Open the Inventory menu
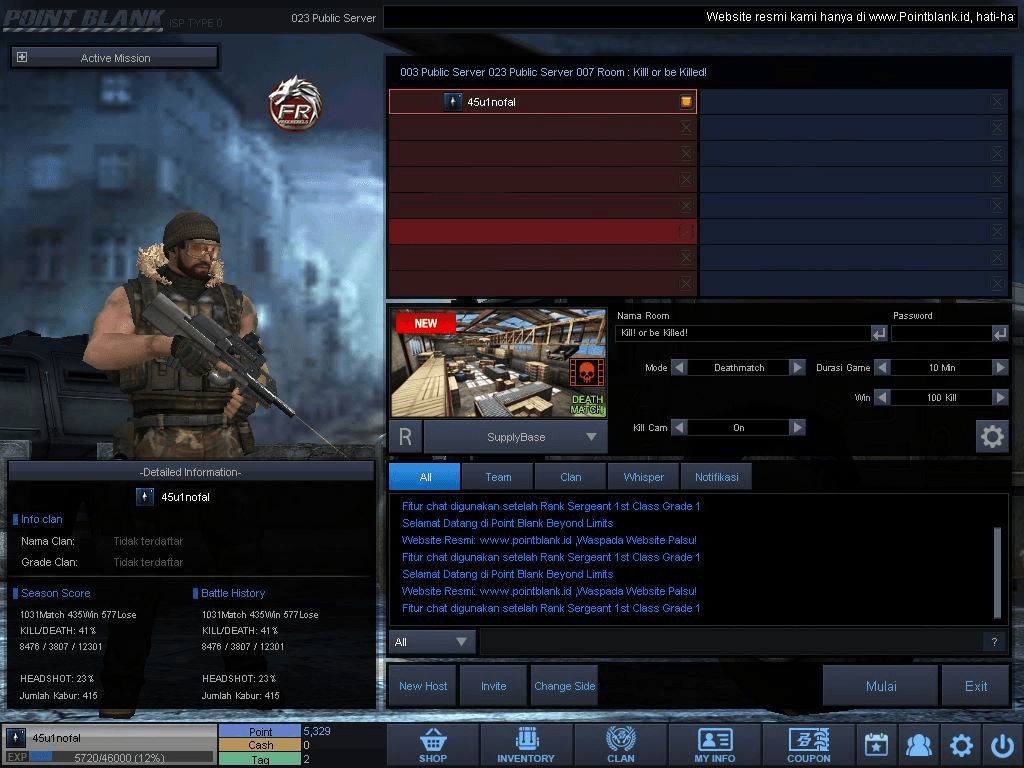 [x=526, y=745]
